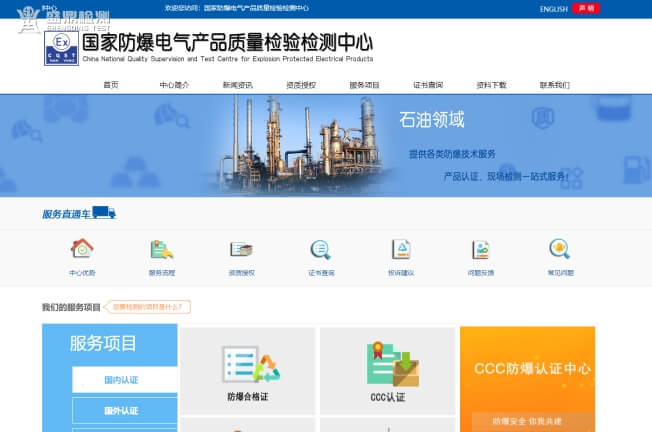Click the orange service question bubble
This screenshot has height=432, width=652.
(x=147, y=307)
